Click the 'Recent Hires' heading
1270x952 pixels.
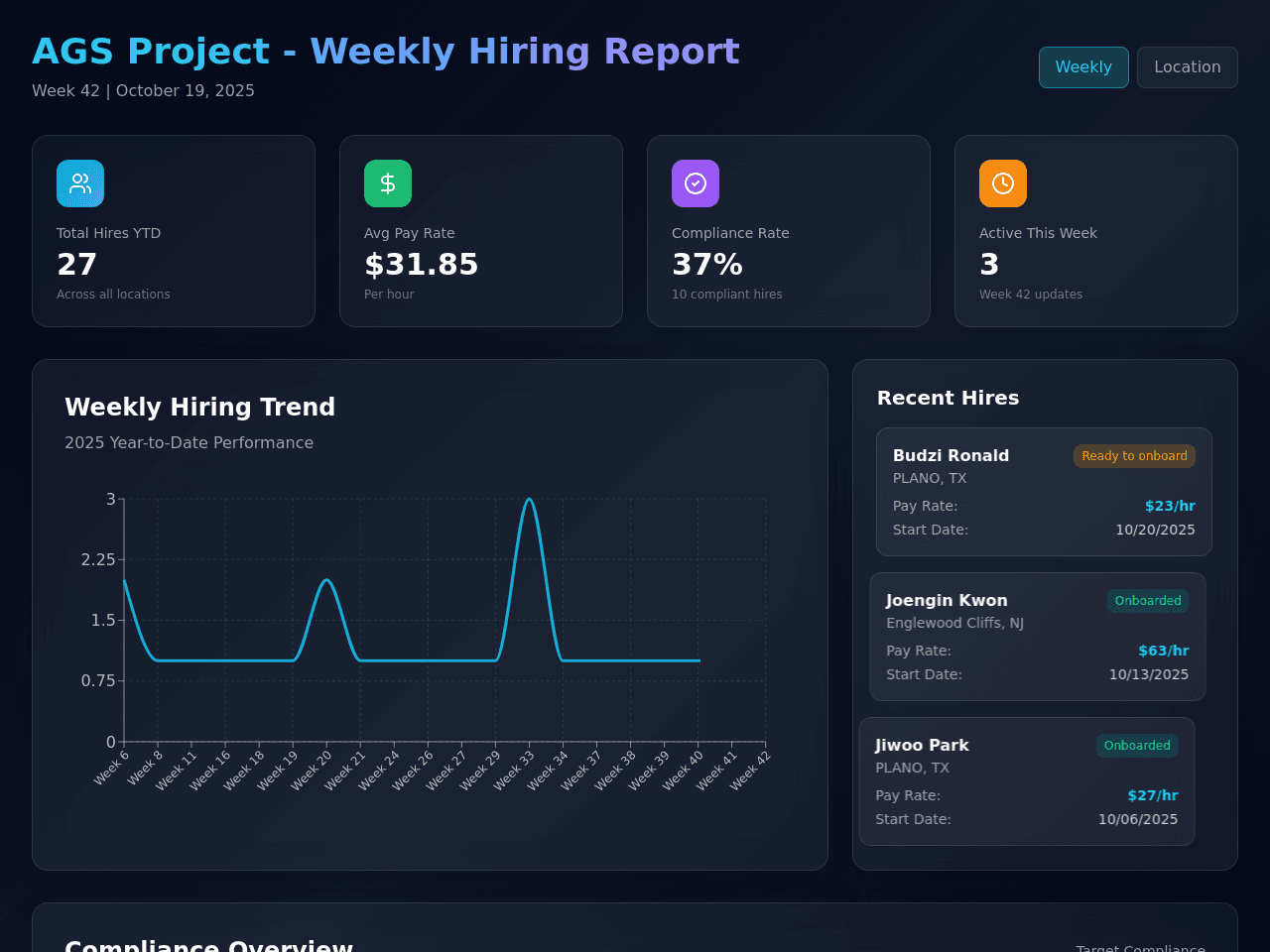tap(948, 398)
